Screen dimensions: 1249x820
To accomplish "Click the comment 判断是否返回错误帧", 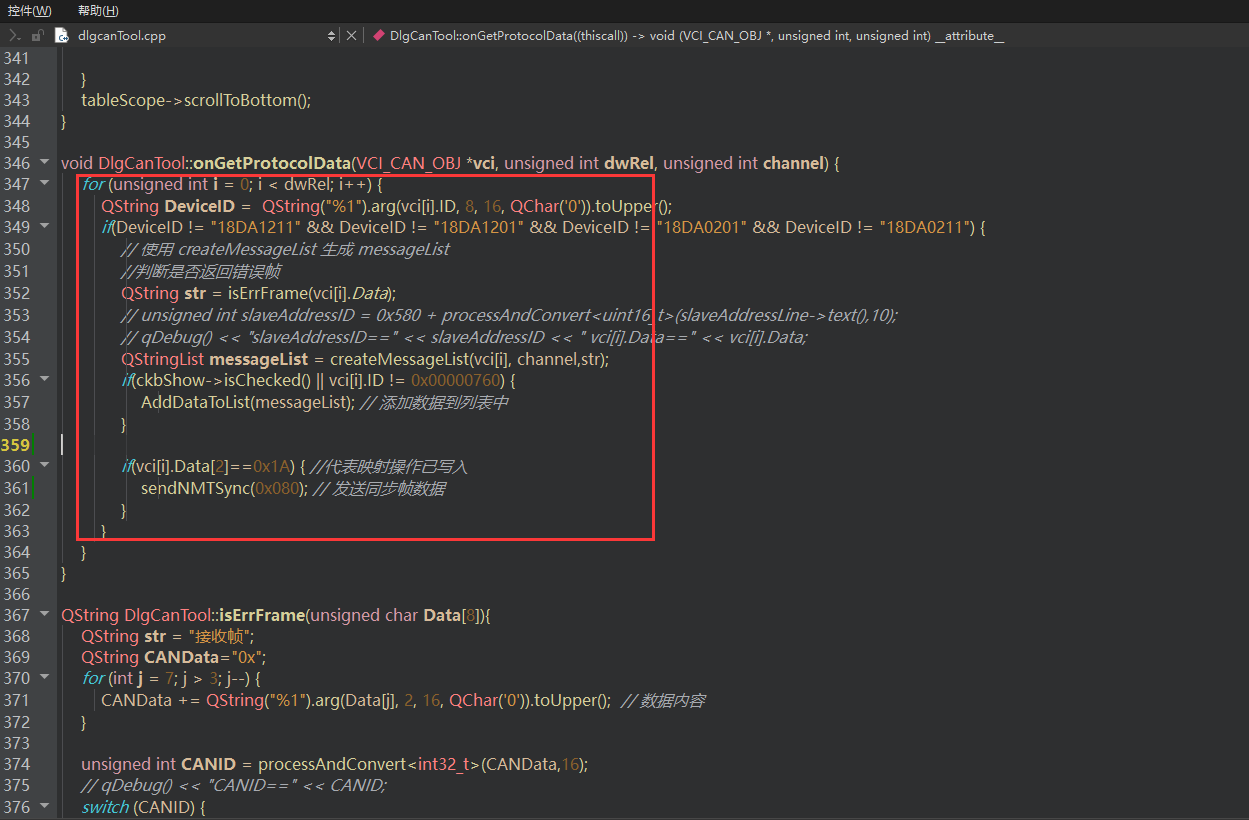I will point(201,272).
